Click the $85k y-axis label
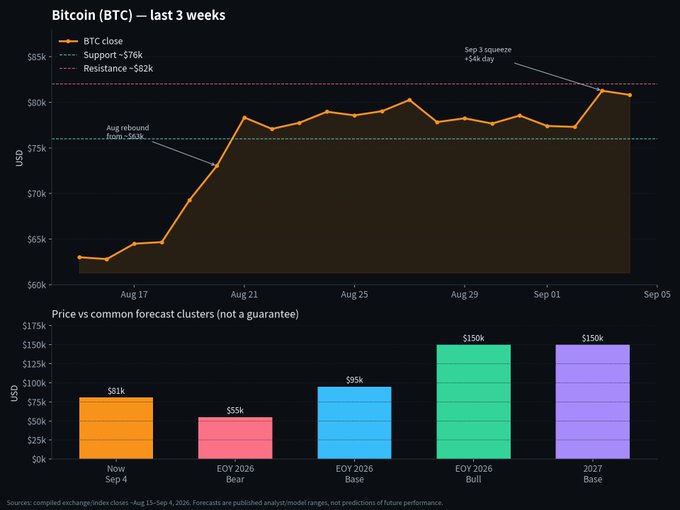Viewport: 680px width, 510px height. click(36, 57)
